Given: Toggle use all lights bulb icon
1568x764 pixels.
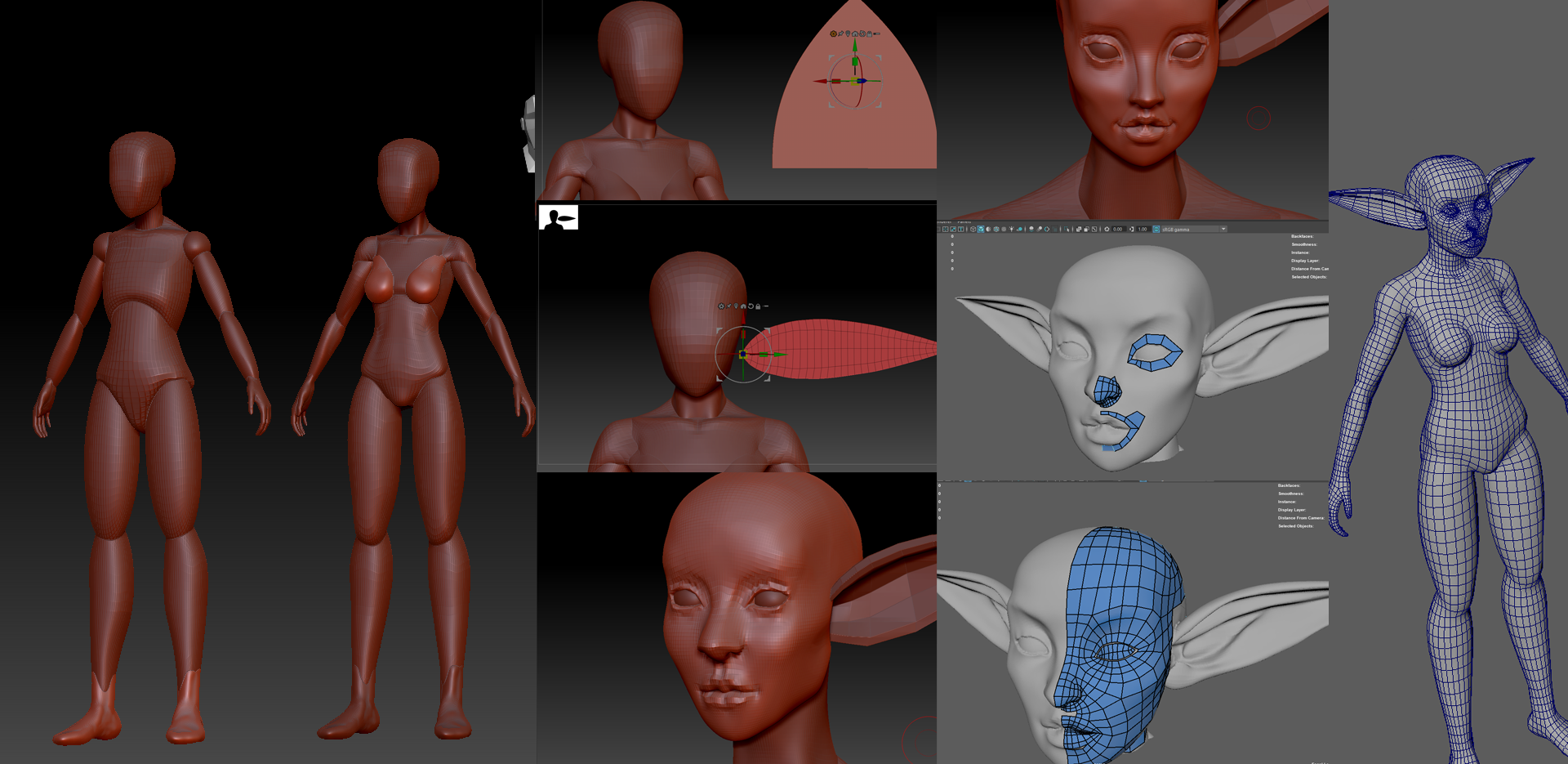Looking at the screenshot, I should coord(1012,229).
